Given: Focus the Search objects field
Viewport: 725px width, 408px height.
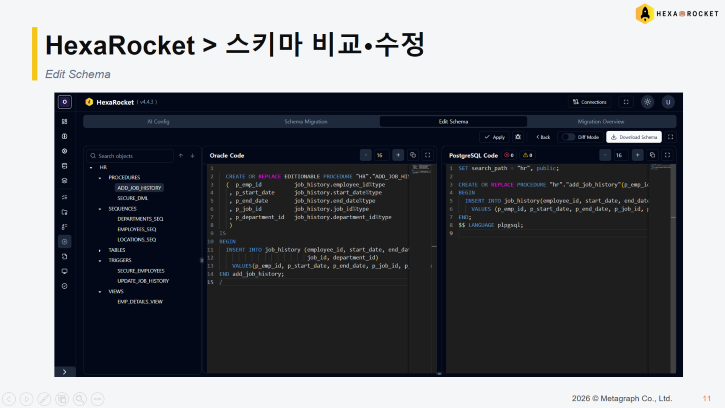Looking at the screenshot, I should (130, 156).
